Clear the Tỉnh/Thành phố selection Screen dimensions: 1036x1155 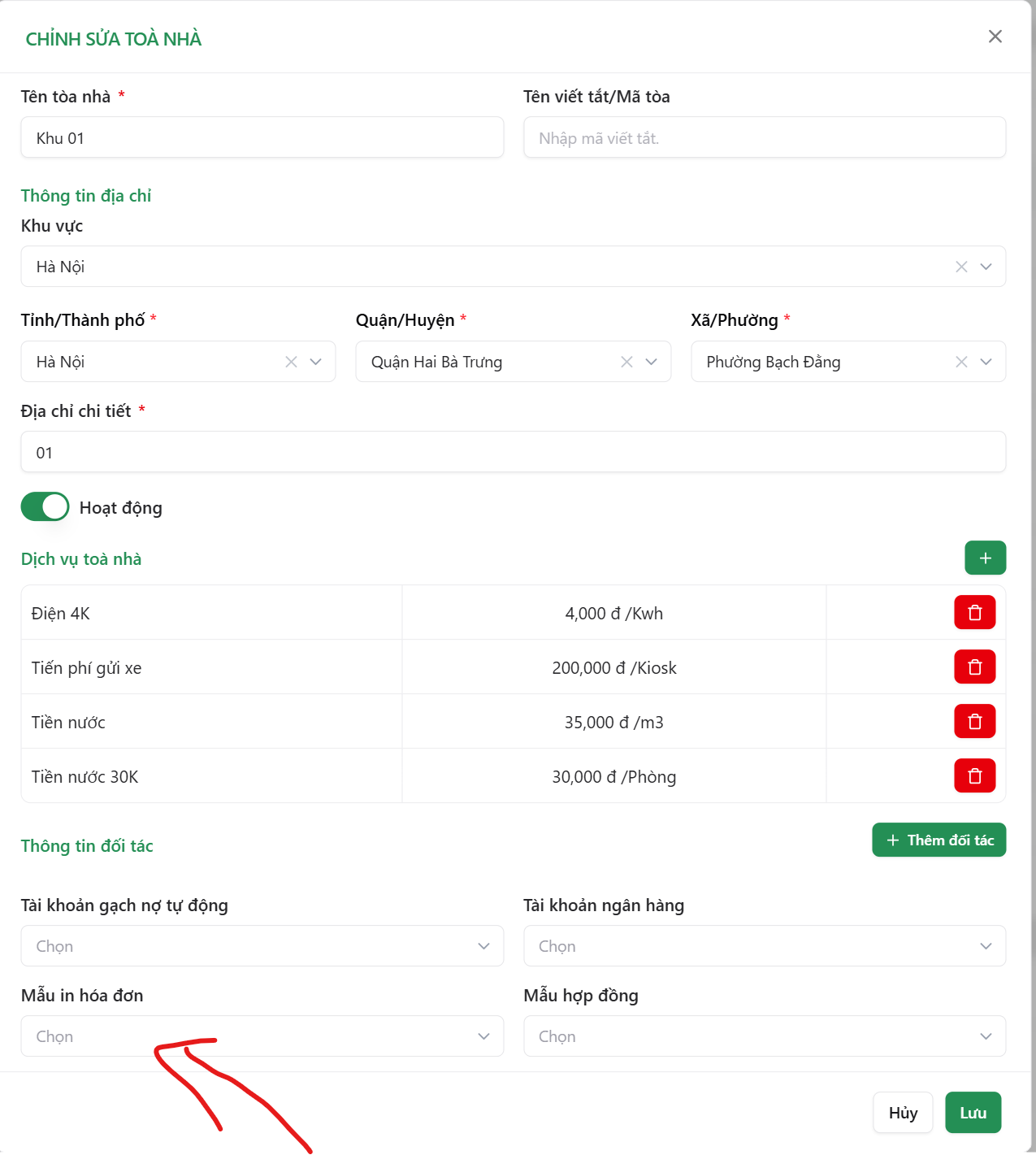tap(291, 362)
